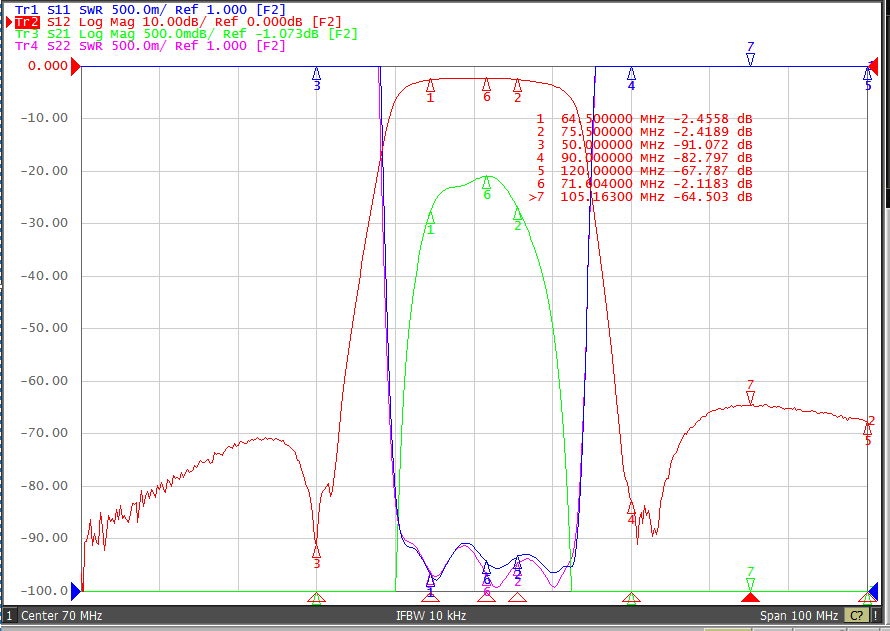Click the red reference level arrow at 0.000
This screenshot has height=631, width=890.
[x=75, y=66]
